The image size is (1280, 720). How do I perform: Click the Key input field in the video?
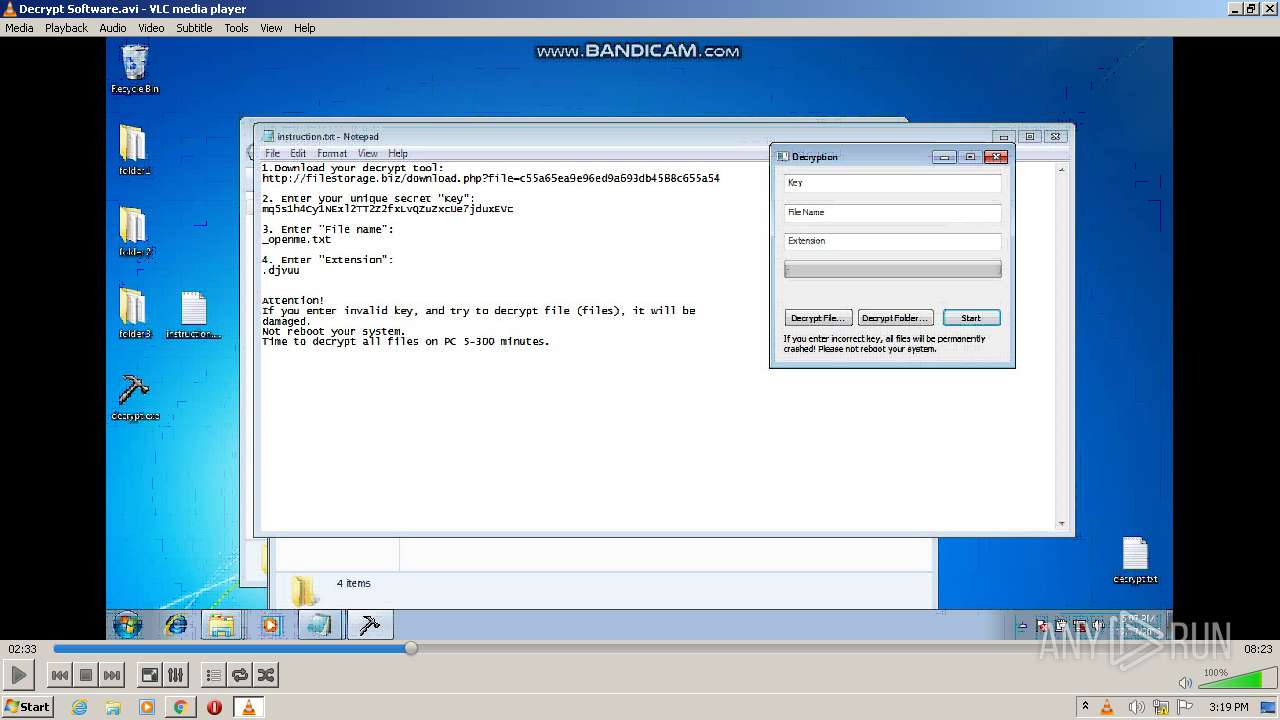(892, 183)
